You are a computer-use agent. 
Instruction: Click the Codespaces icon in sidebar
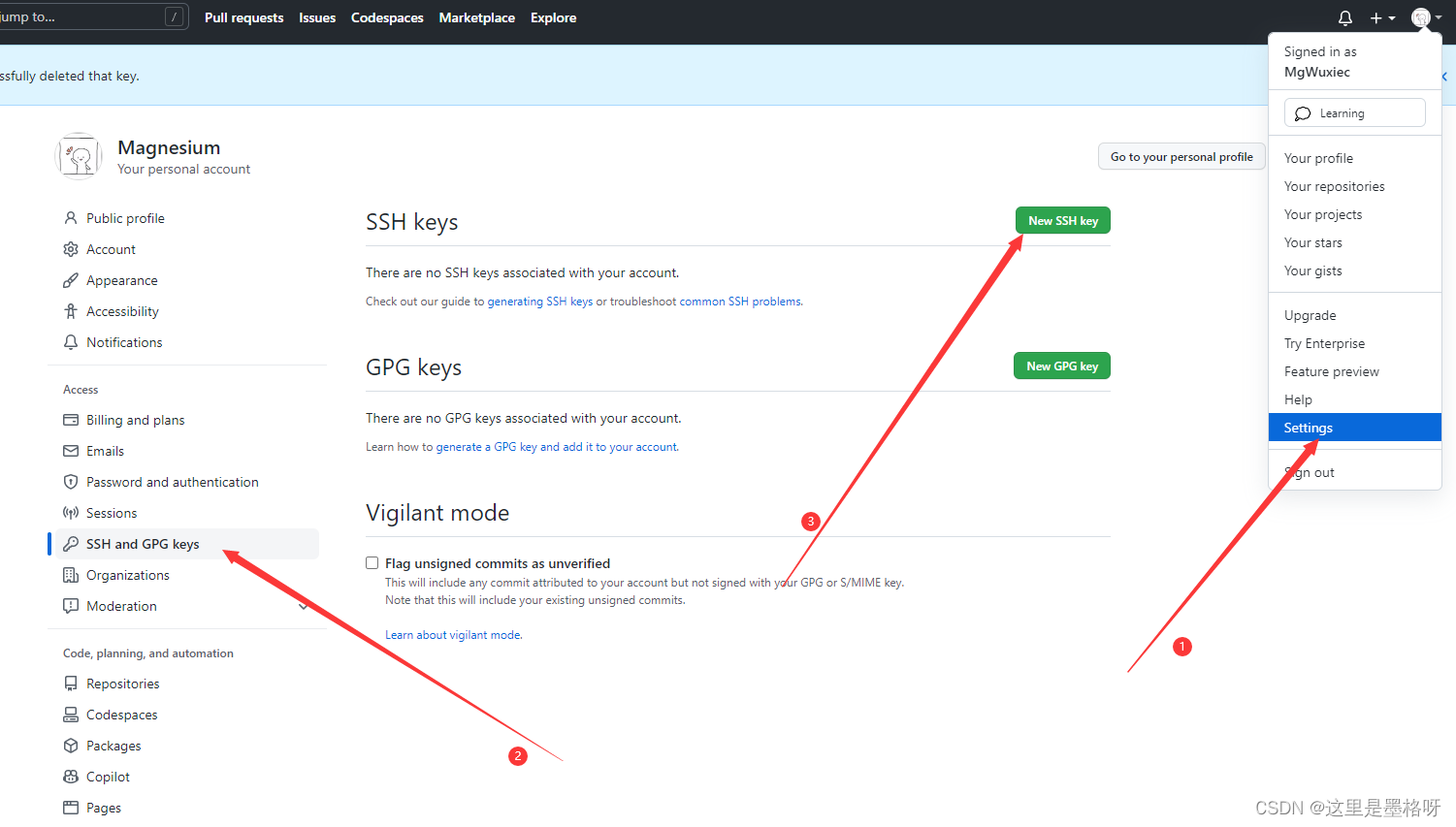pos(71,715)
